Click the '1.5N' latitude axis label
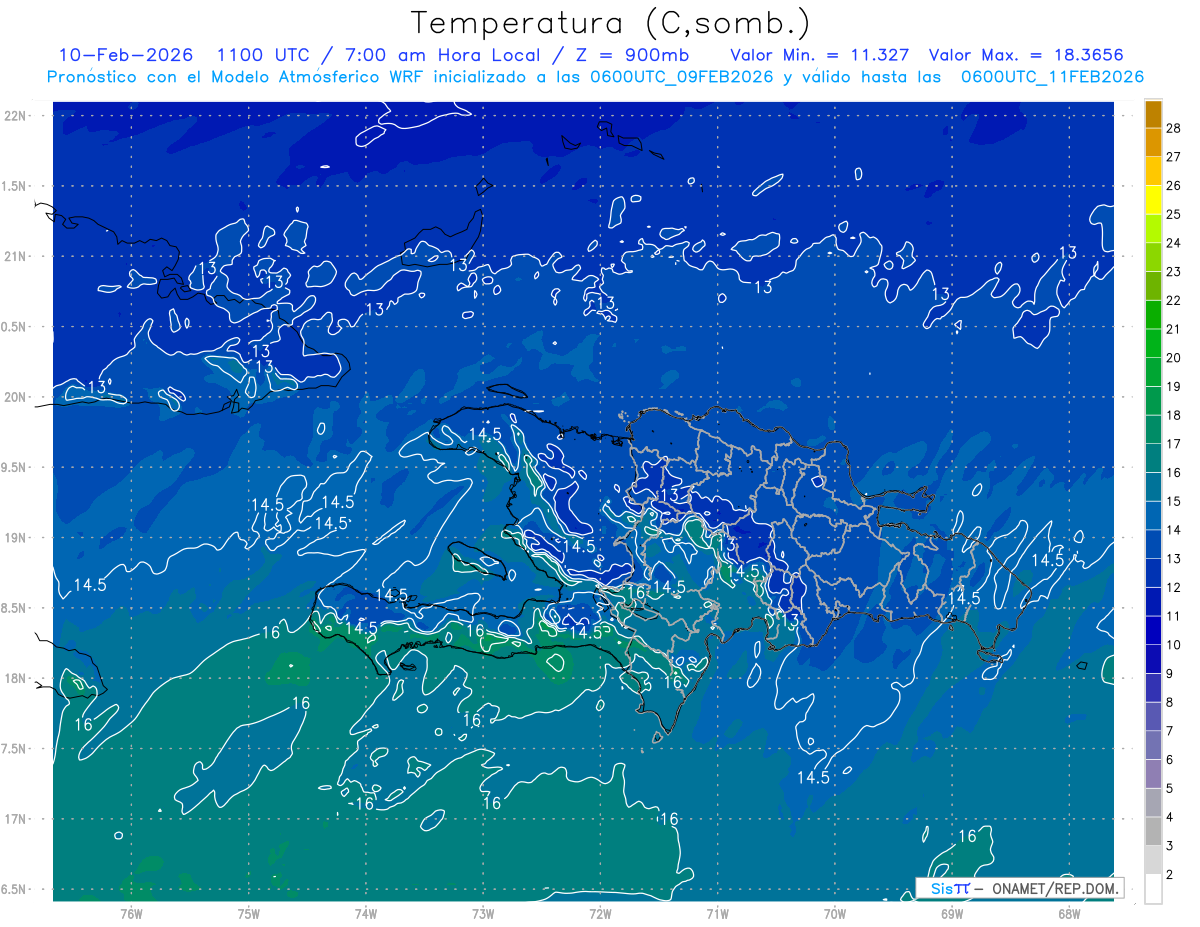The image size is (1200, 927). tap(15, 186)
